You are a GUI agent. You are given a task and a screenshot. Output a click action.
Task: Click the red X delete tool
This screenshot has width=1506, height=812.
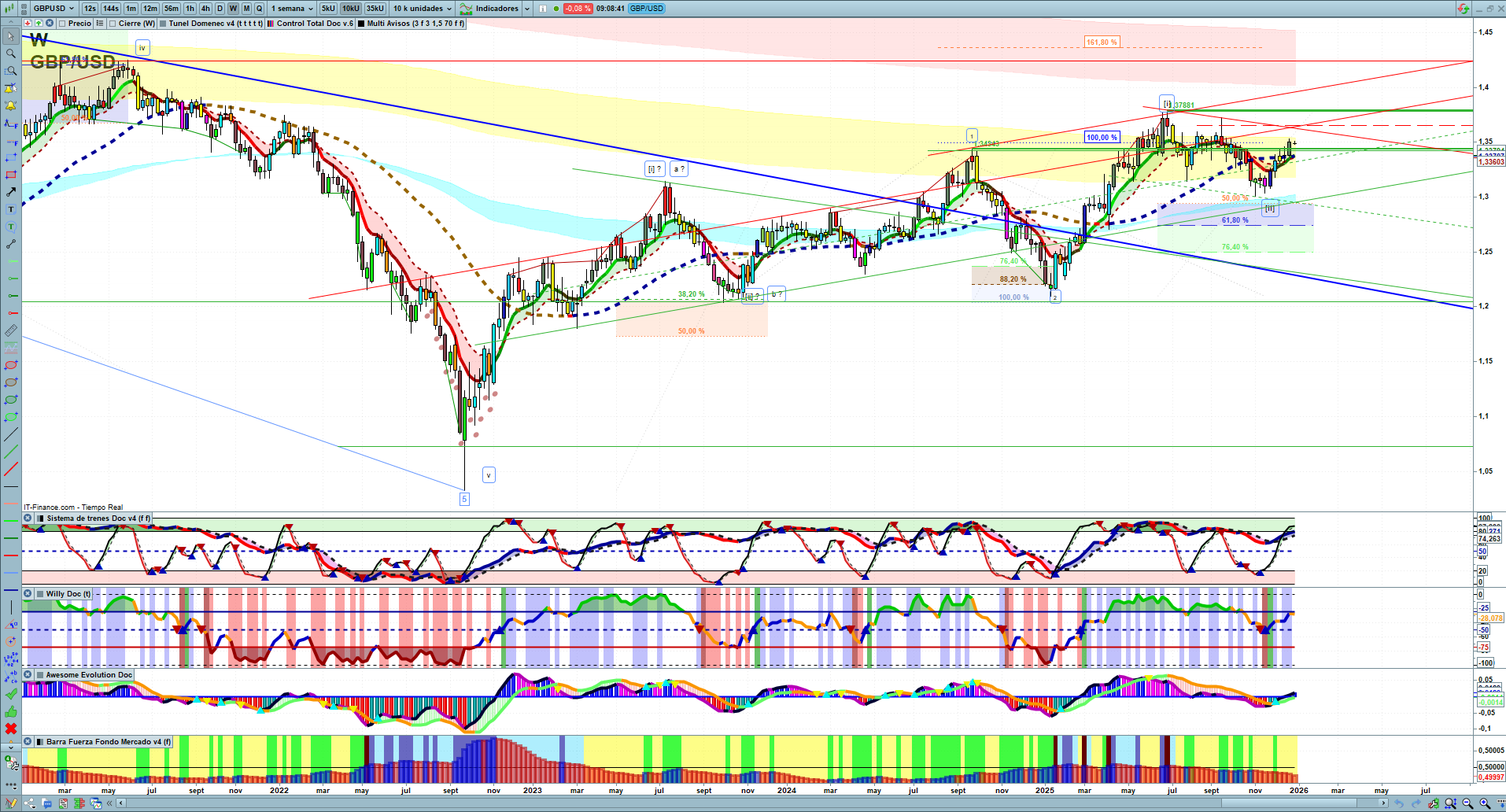click(11, 729)
